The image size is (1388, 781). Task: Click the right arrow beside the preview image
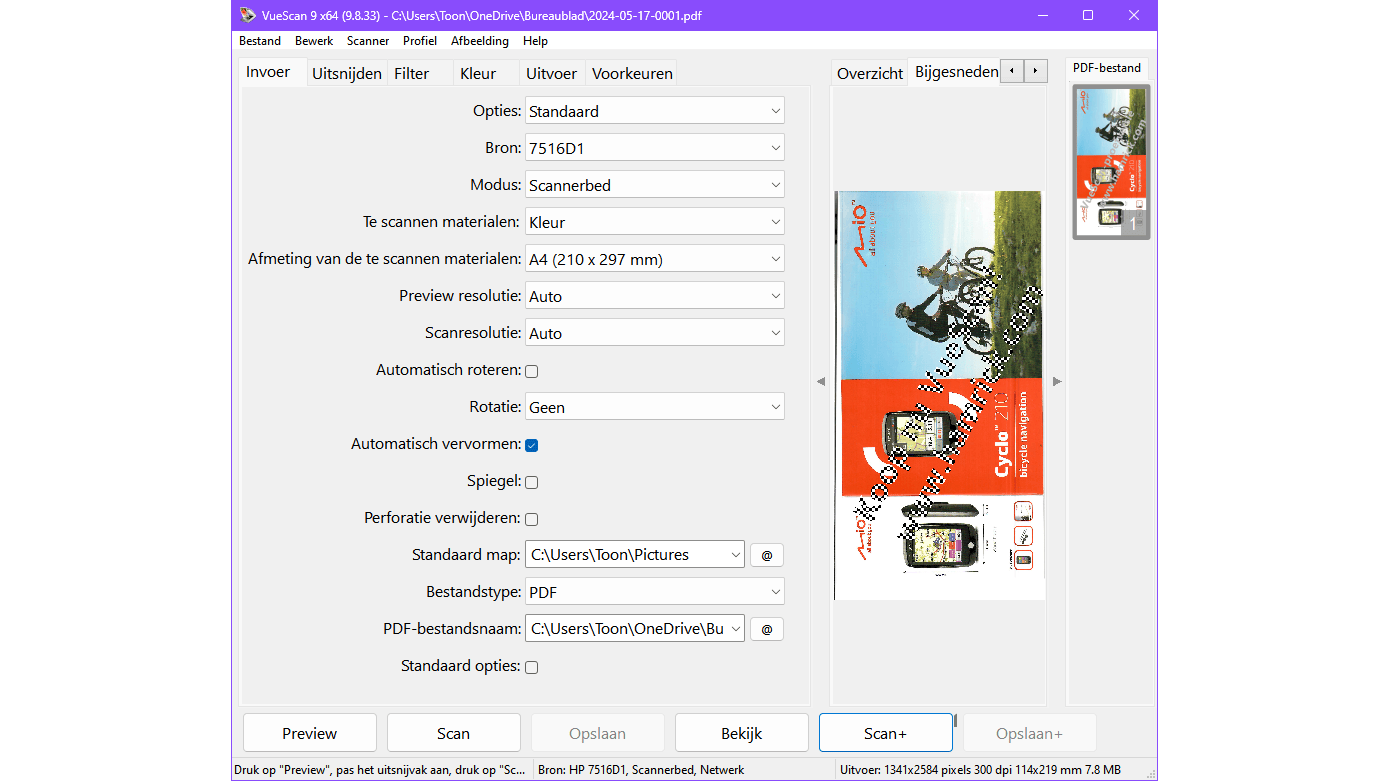pyautogui.click(x=1057, y=381)
